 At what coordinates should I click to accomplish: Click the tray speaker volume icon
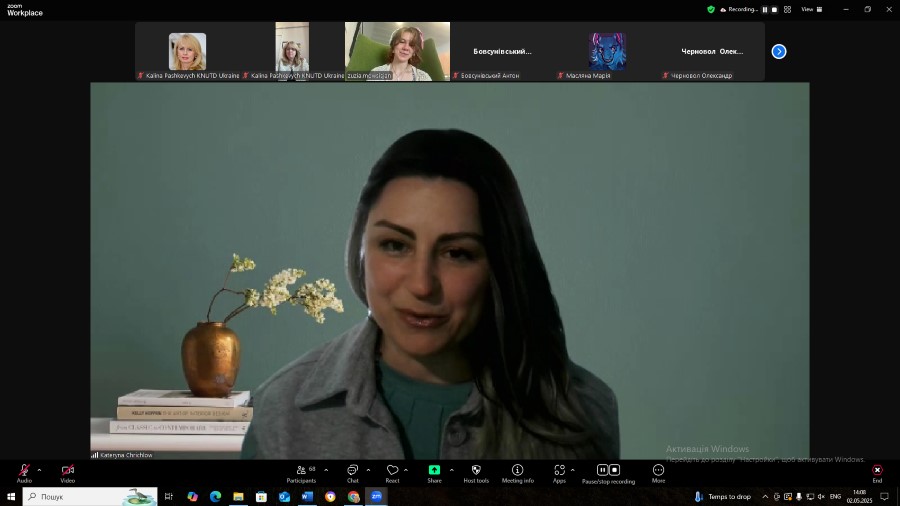[x=821, y=497]
